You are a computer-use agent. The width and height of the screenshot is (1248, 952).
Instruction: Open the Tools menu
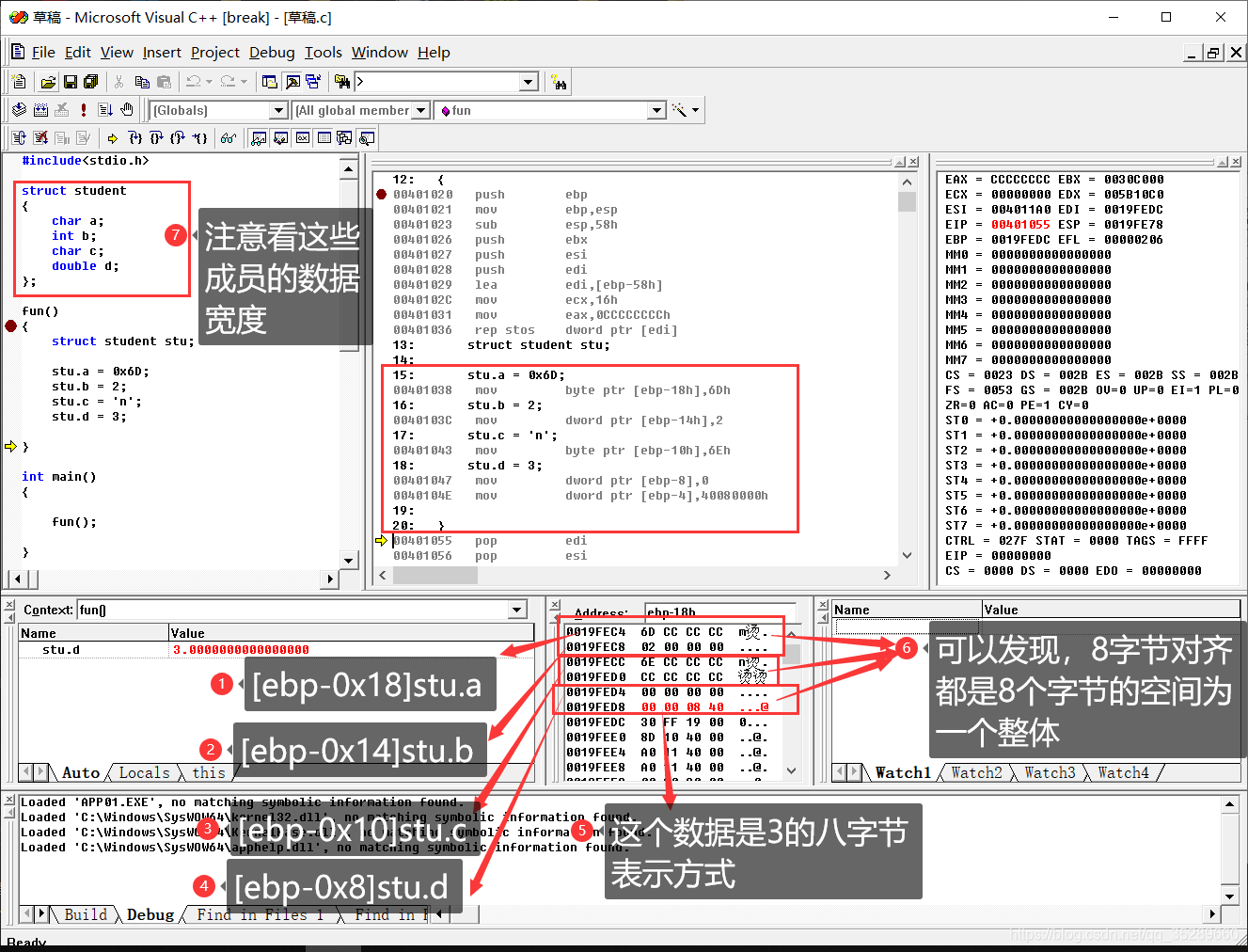(324, 53)
